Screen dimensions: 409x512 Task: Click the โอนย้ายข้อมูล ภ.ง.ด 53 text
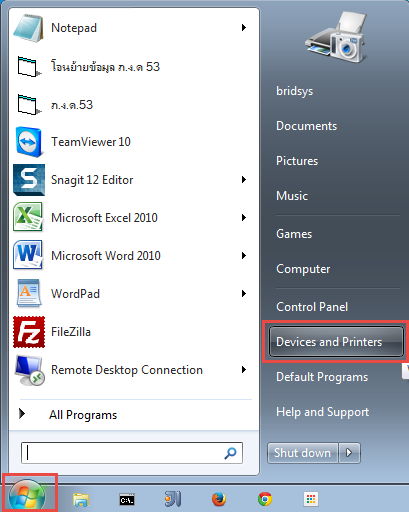105,67
